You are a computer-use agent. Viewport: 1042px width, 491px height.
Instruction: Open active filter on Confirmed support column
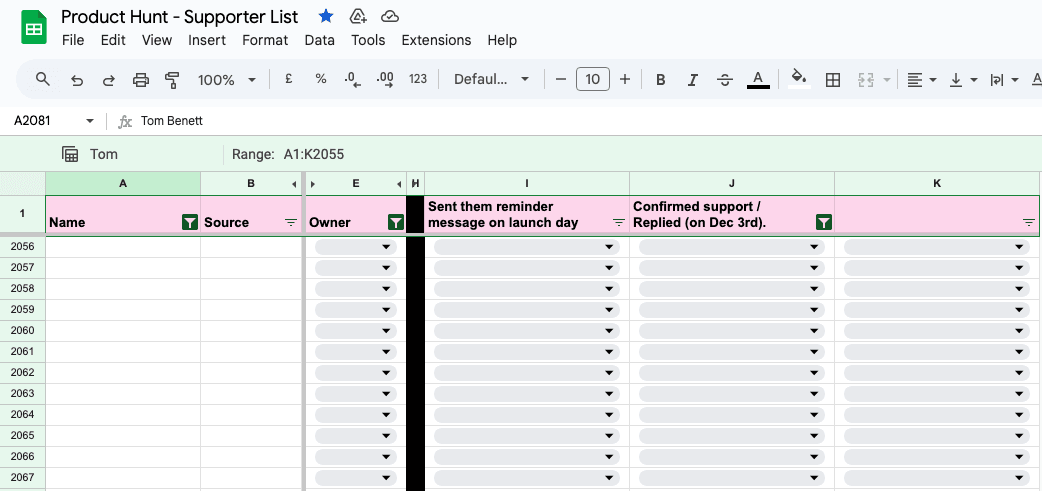823,223
